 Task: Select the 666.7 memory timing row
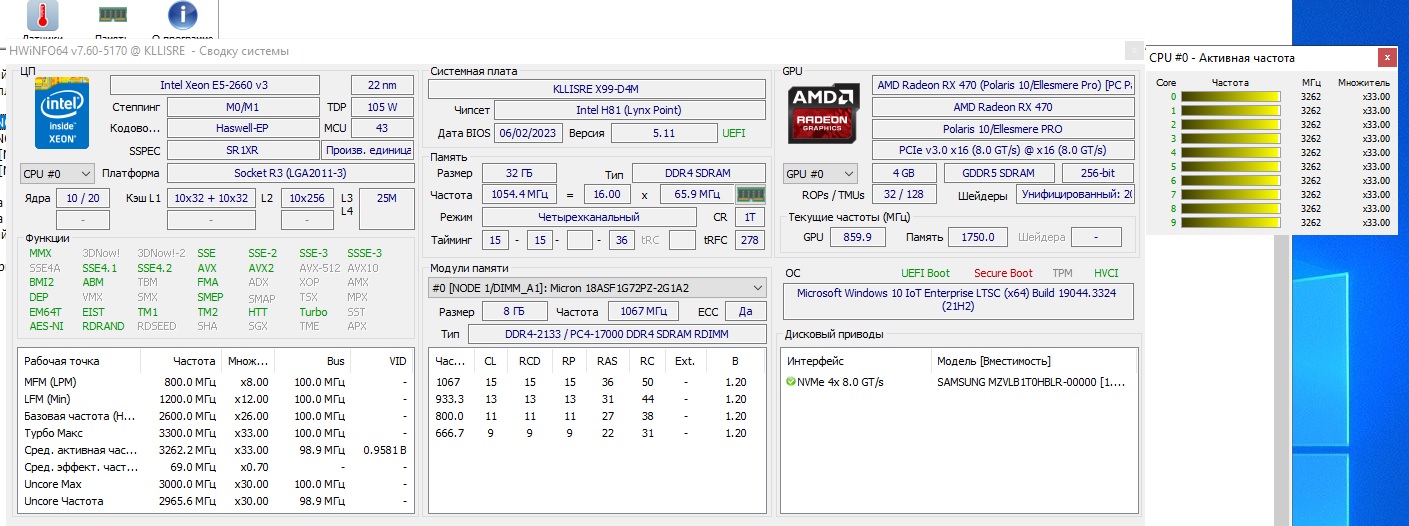tap(597, 433)
